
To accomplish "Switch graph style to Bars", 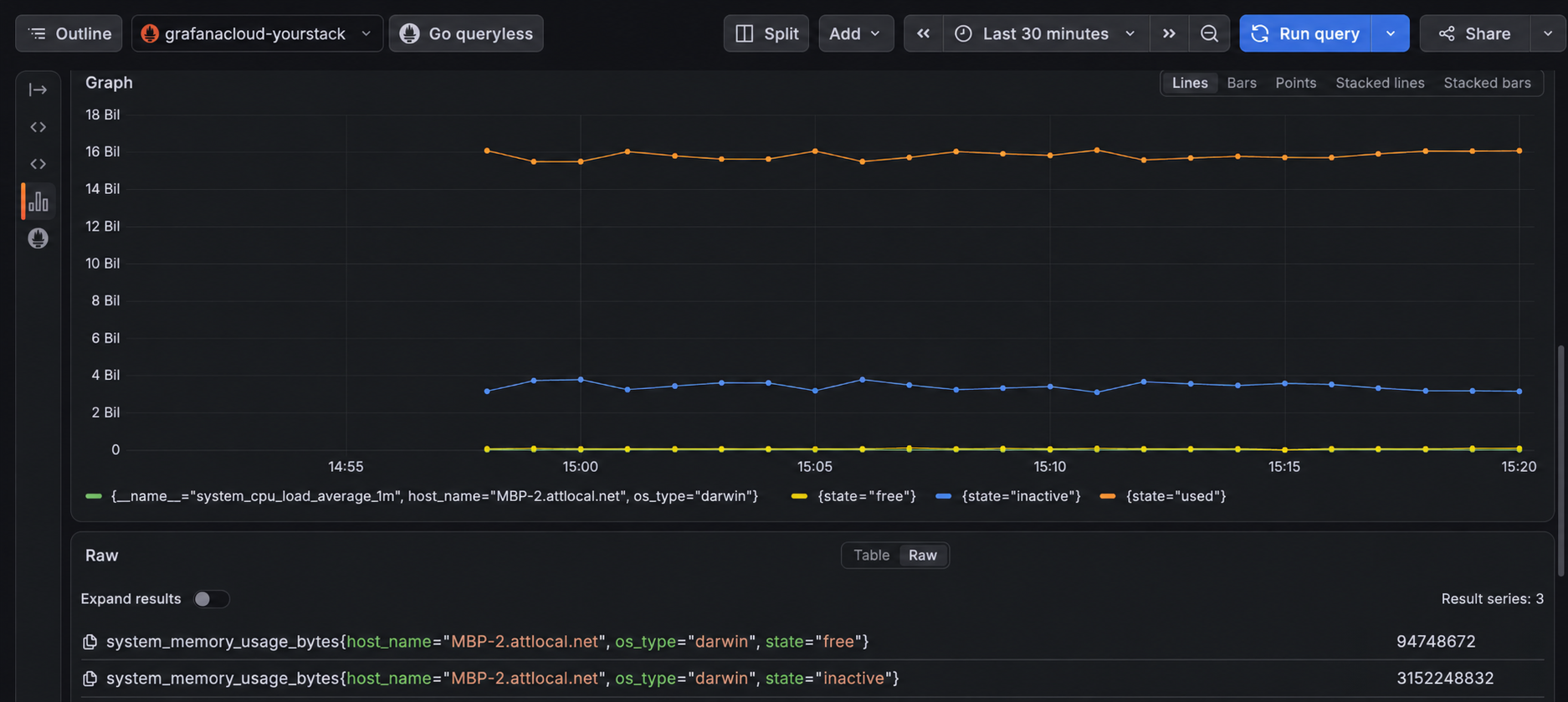I will pos(1242,83).
